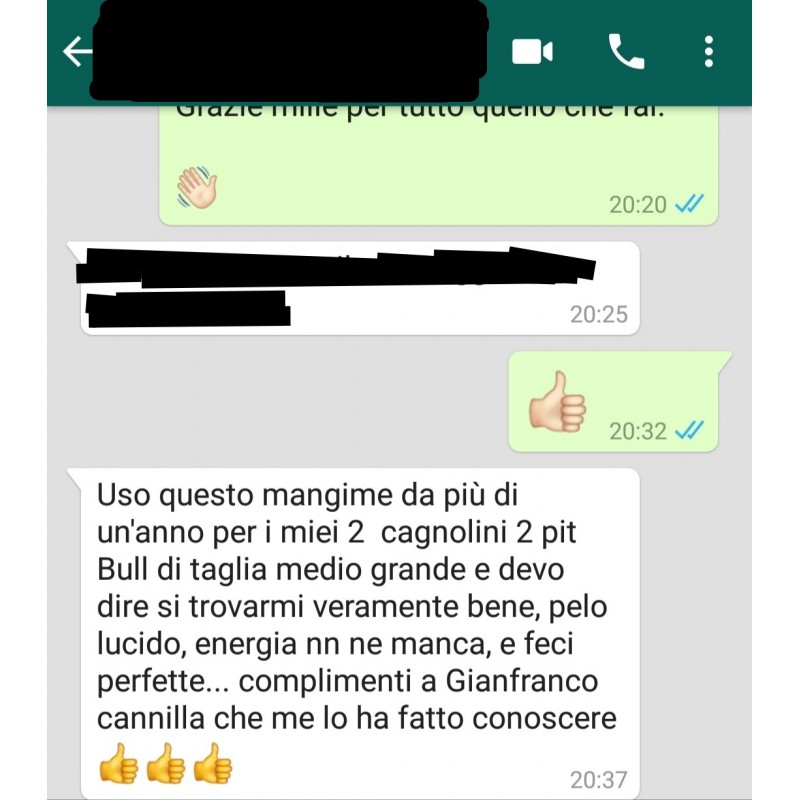Open the three-dot options menu
Image resolution: width=800 pixels, height=800 pixels.
pyautogui.click(x=709, y=52)
